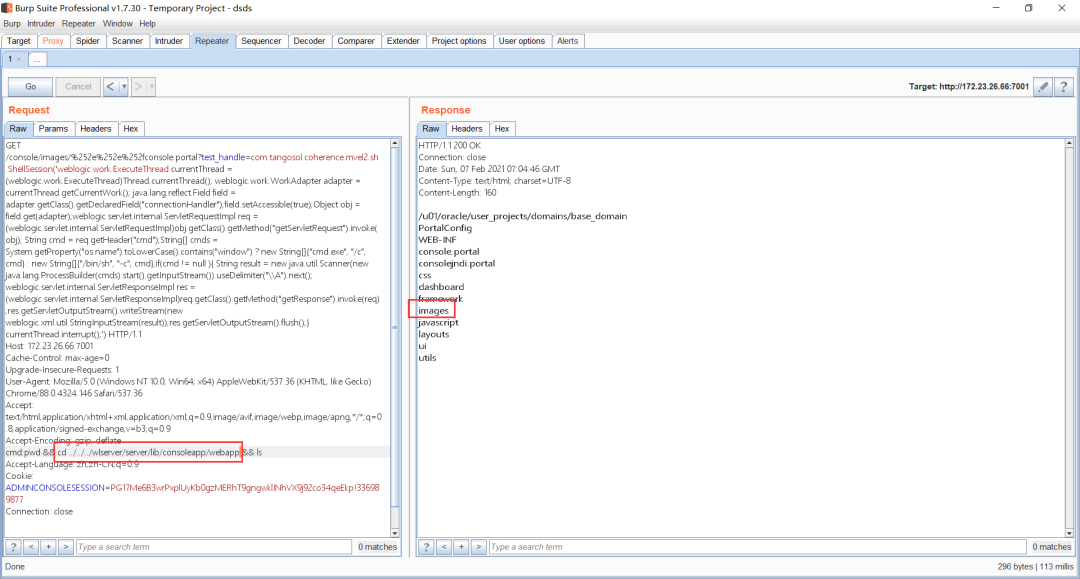This screenshot has width=1080, height=579.
Task: Go back to previous request in history
Action: tap(110, 87)
